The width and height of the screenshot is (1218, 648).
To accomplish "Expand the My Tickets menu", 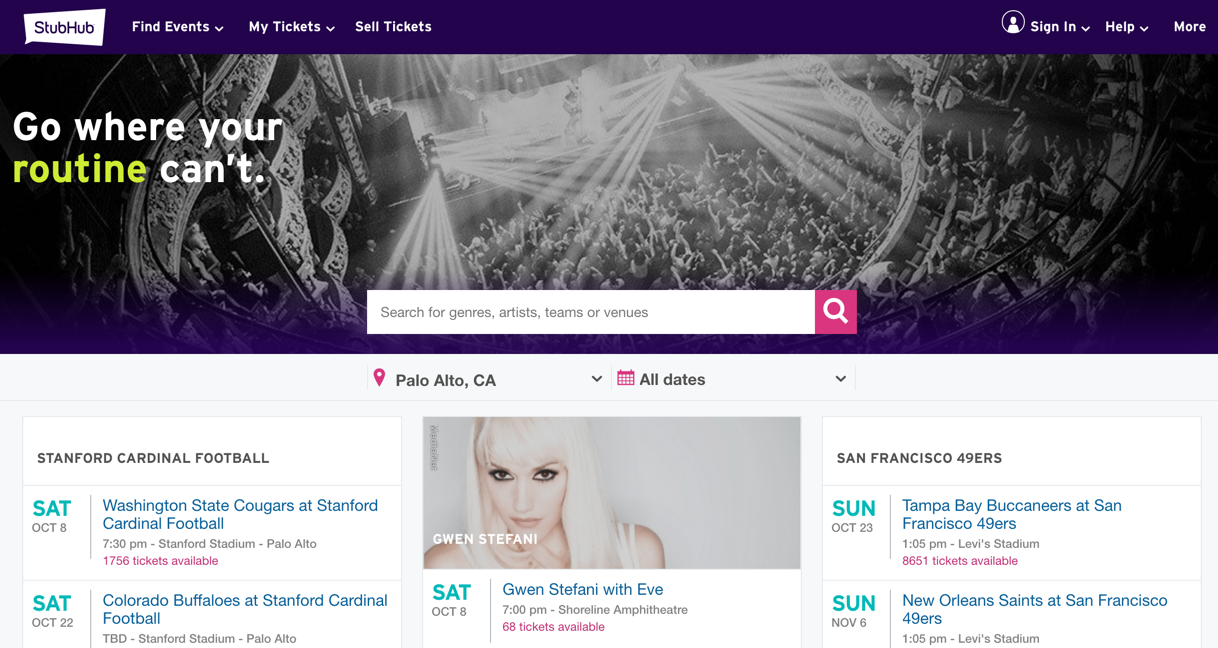I will (x=291, y=27).
